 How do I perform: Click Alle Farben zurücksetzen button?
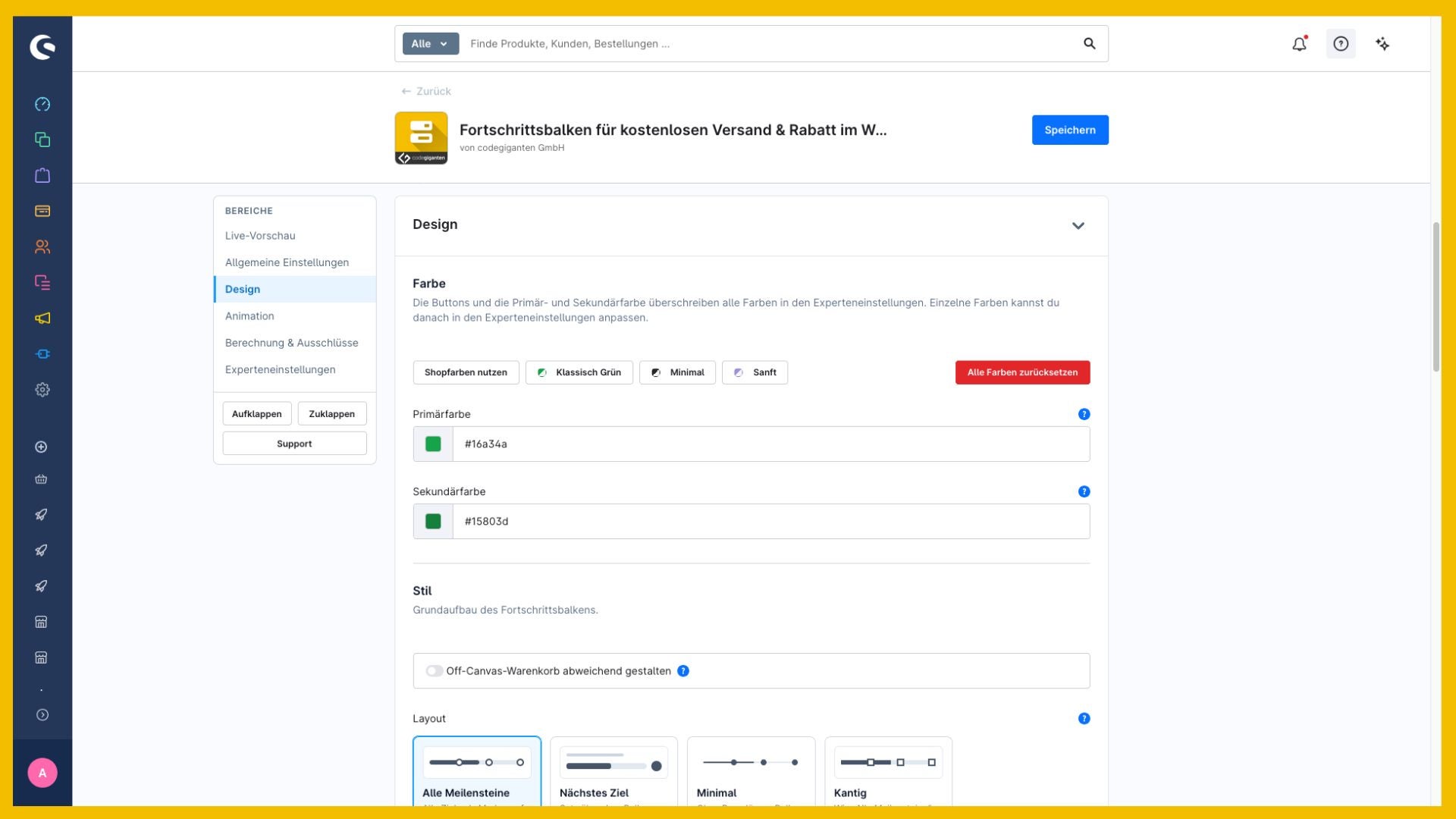point(1022,372)
